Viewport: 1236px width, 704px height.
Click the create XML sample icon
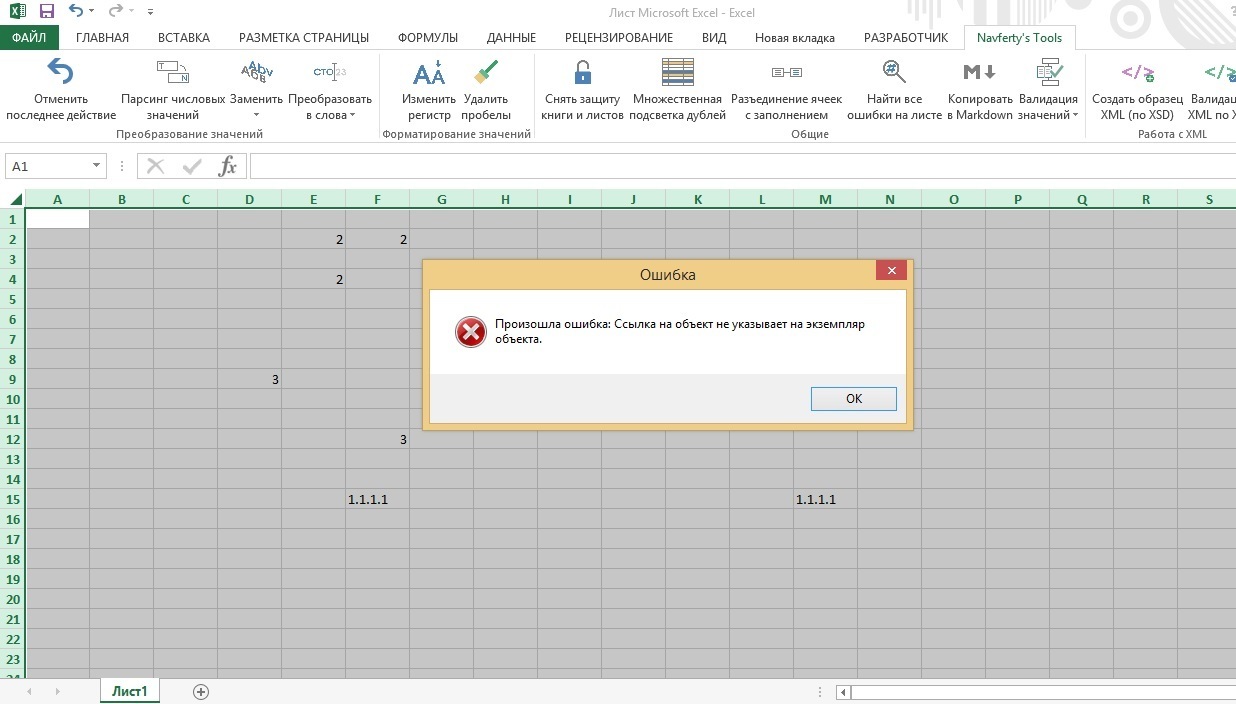[x=1137, y=73]
